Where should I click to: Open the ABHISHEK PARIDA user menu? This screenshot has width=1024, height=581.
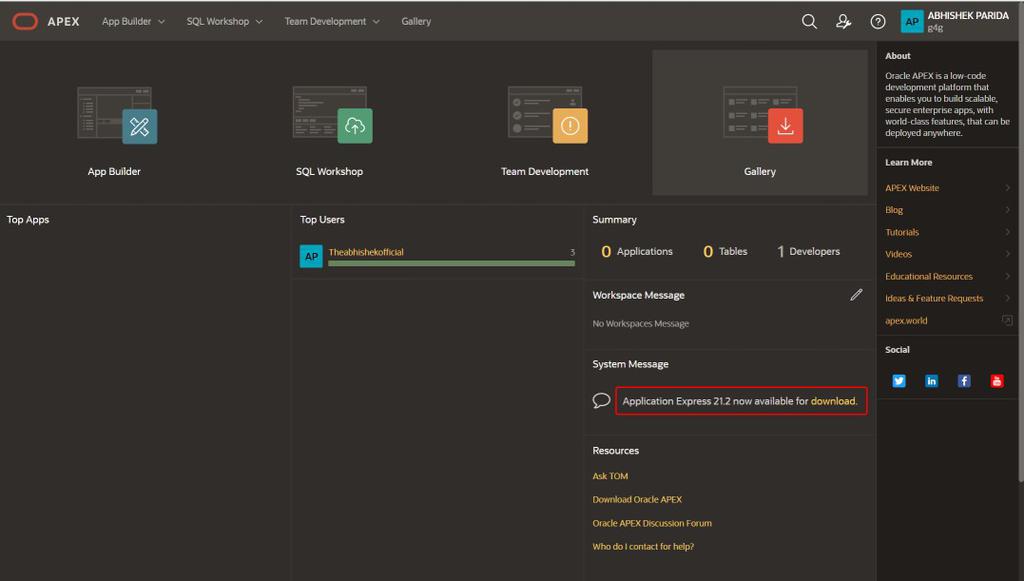(x=955, y=22)
